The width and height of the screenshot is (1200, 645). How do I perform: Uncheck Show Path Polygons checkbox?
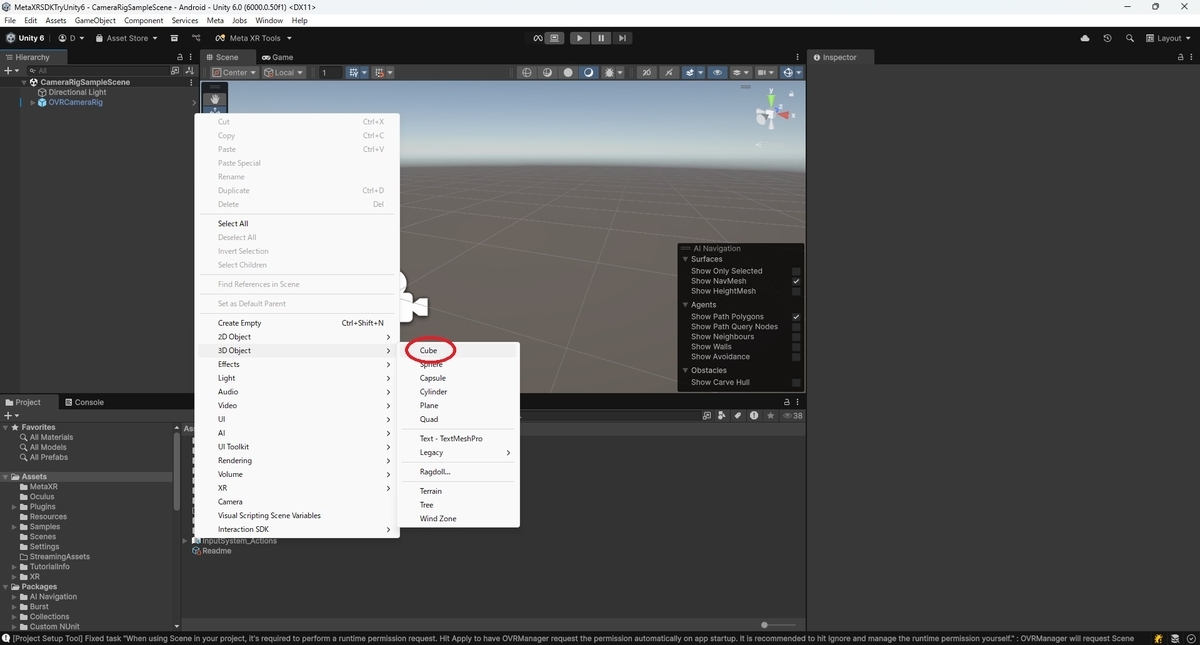(x=796, y=317)
